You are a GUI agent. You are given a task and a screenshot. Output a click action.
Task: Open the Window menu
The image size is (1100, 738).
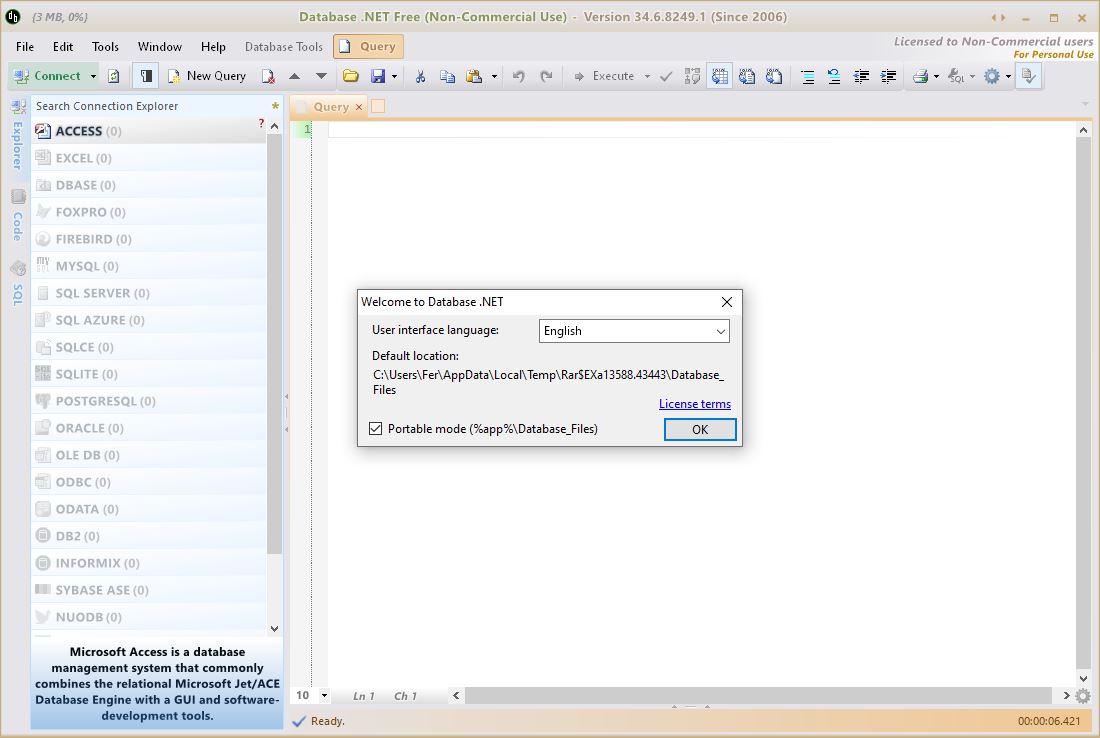point(159,46)
